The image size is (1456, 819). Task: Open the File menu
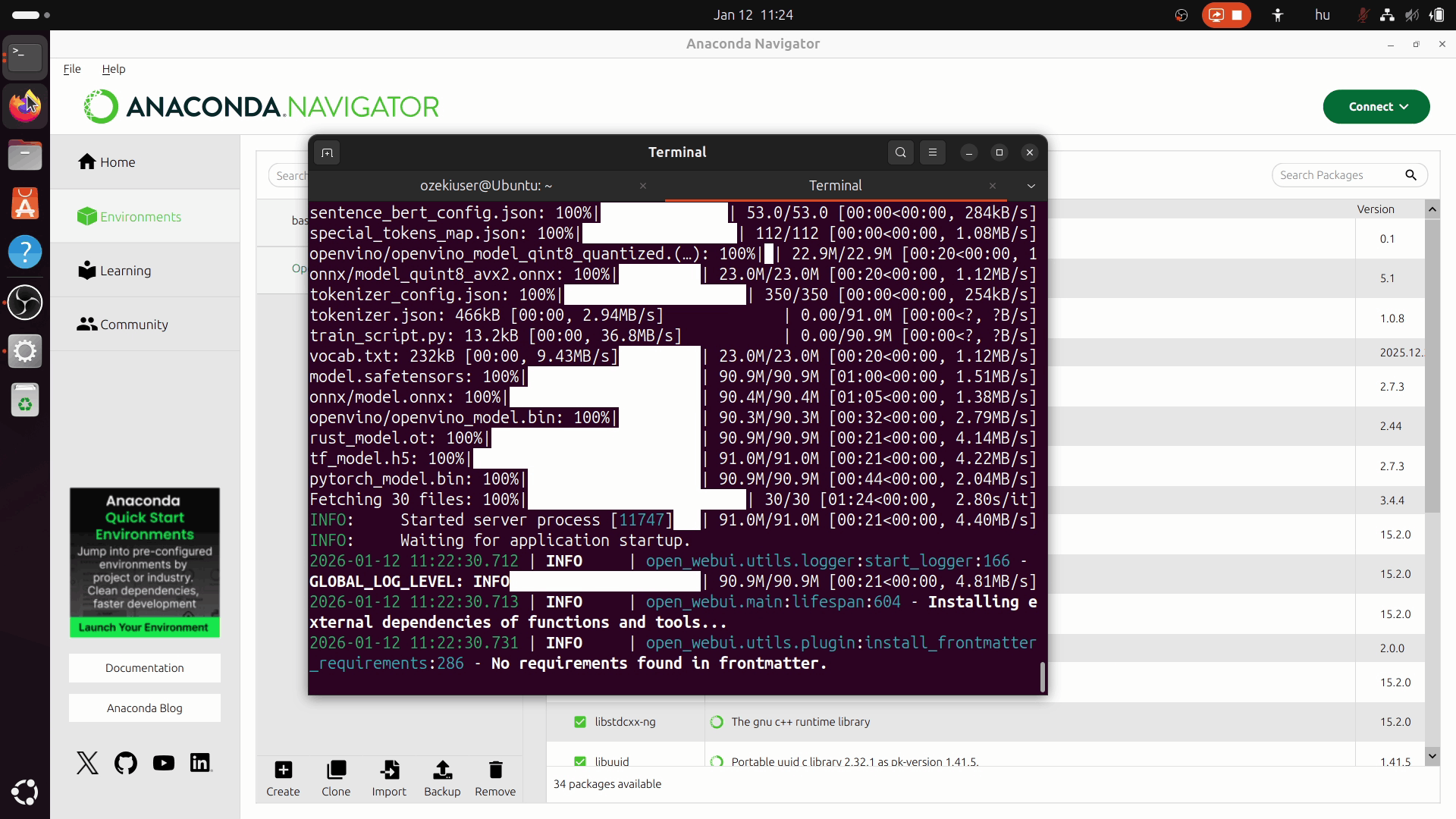(71, 69)
